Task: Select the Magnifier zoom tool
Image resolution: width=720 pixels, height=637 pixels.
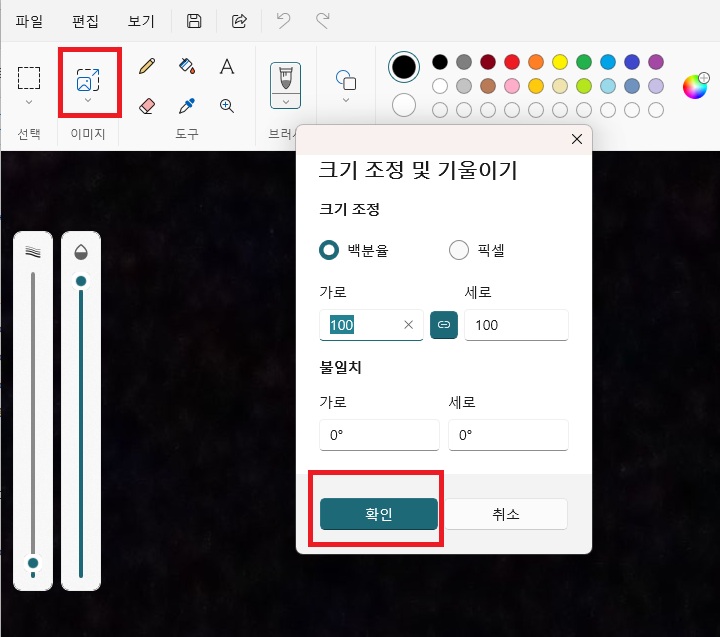Action: point(227,106)
